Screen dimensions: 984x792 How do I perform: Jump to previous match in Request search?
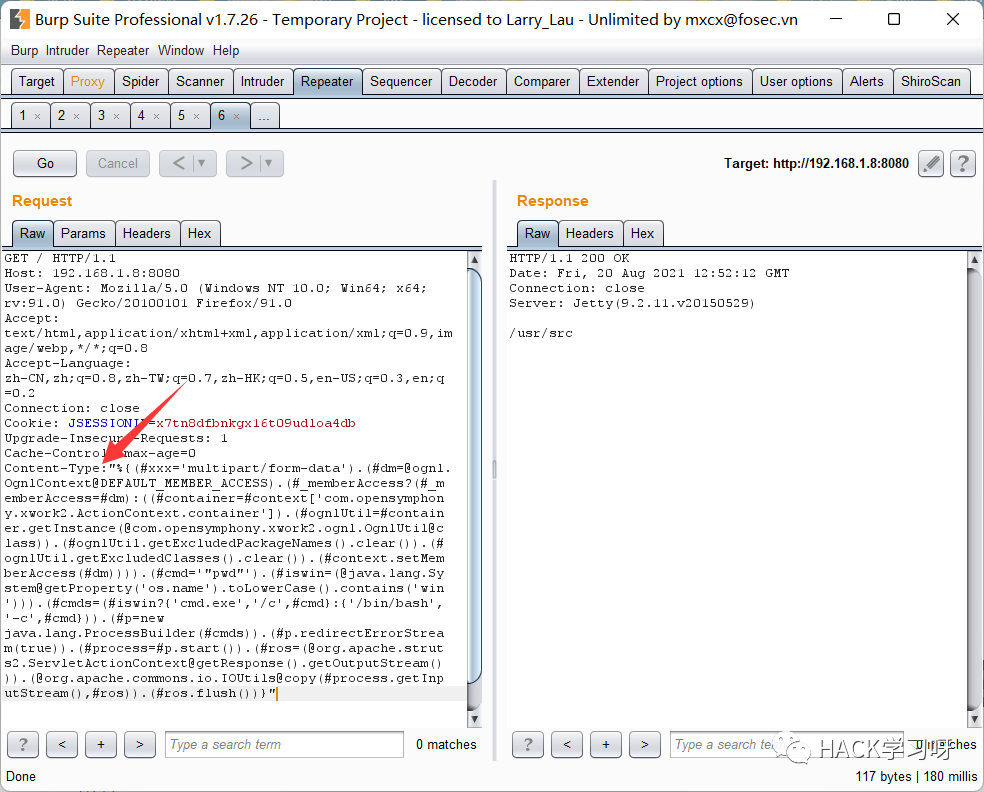[x=62, y=745]
